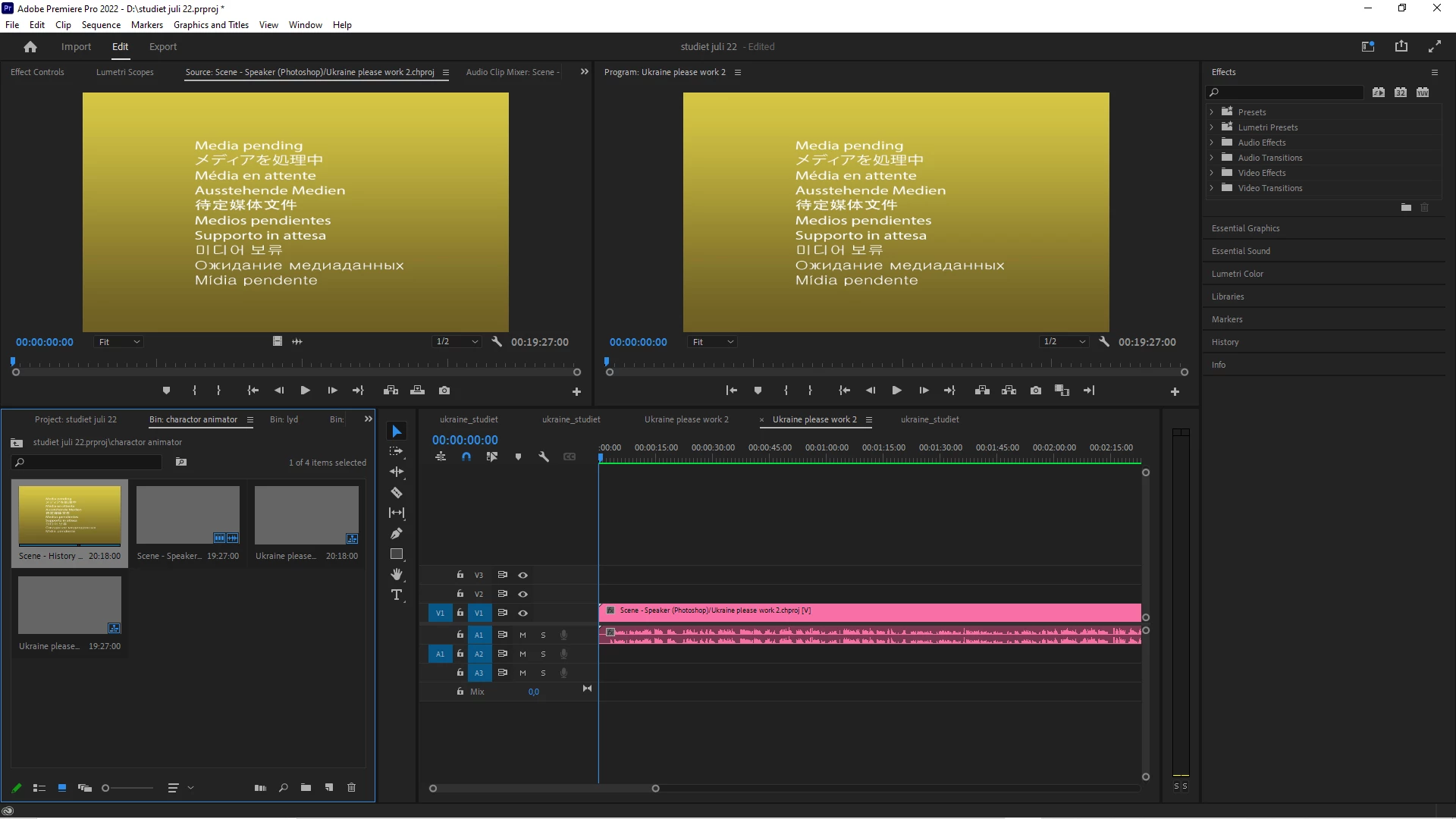This screenshot has height=819, width=1456.
Task: Click the New Bin folder icon in Project panel
Action: [x=306, y=788]
